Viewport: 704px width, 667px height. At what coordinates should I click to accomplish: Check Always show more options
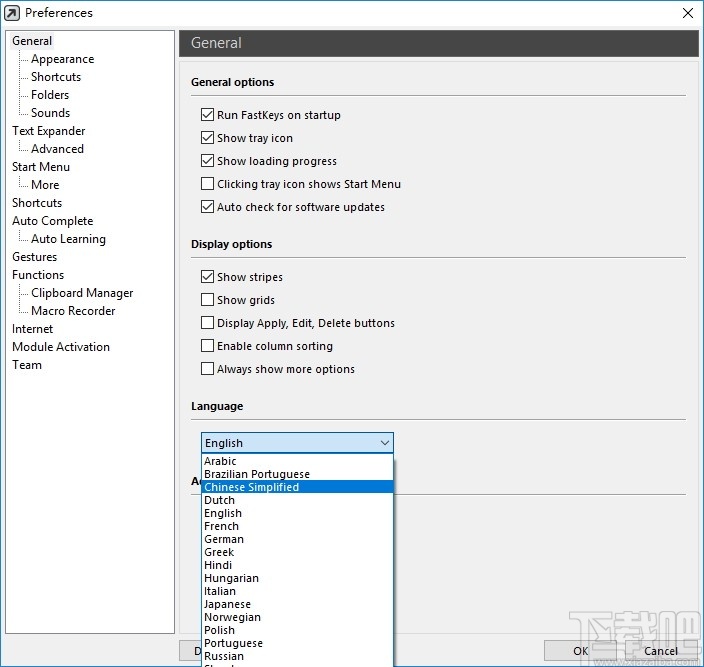click(x=208, y=369)
